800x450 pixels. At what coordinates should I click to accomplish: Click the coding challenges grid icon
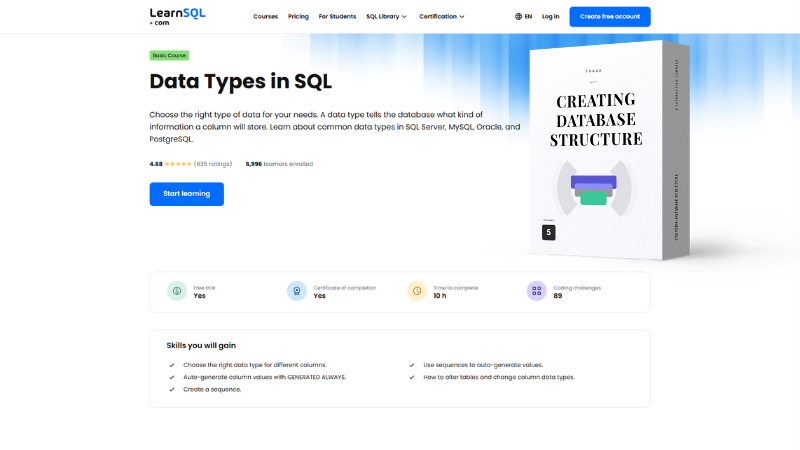coord(537,291)
